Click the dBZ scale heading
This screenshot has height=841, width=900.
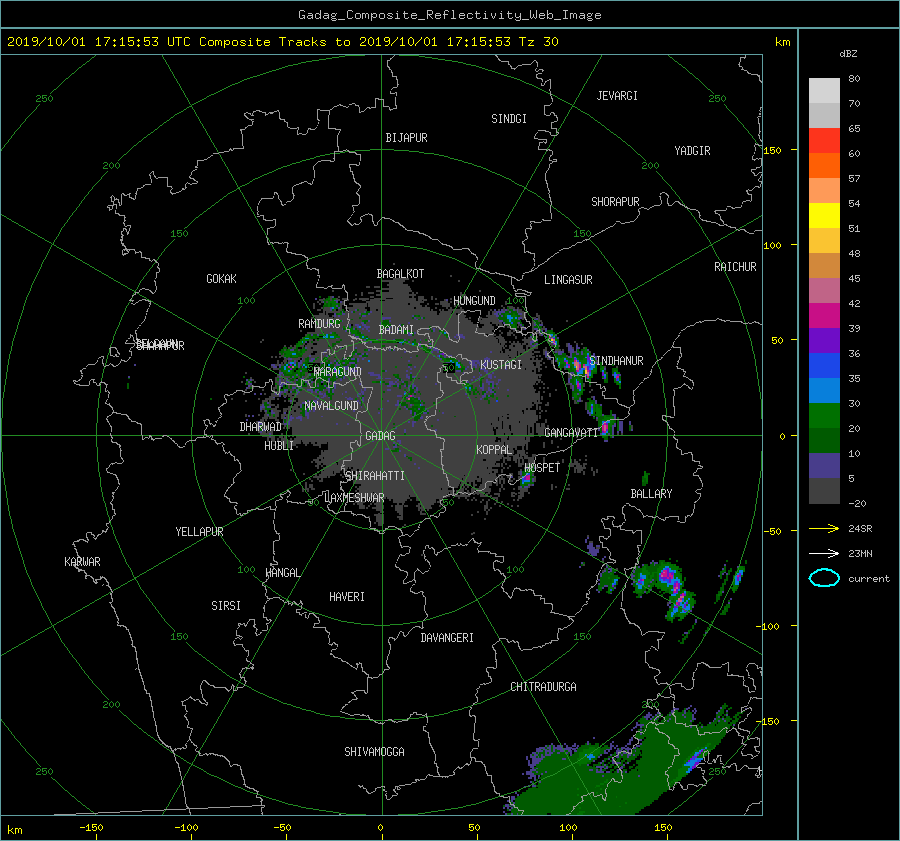(848, 54)
